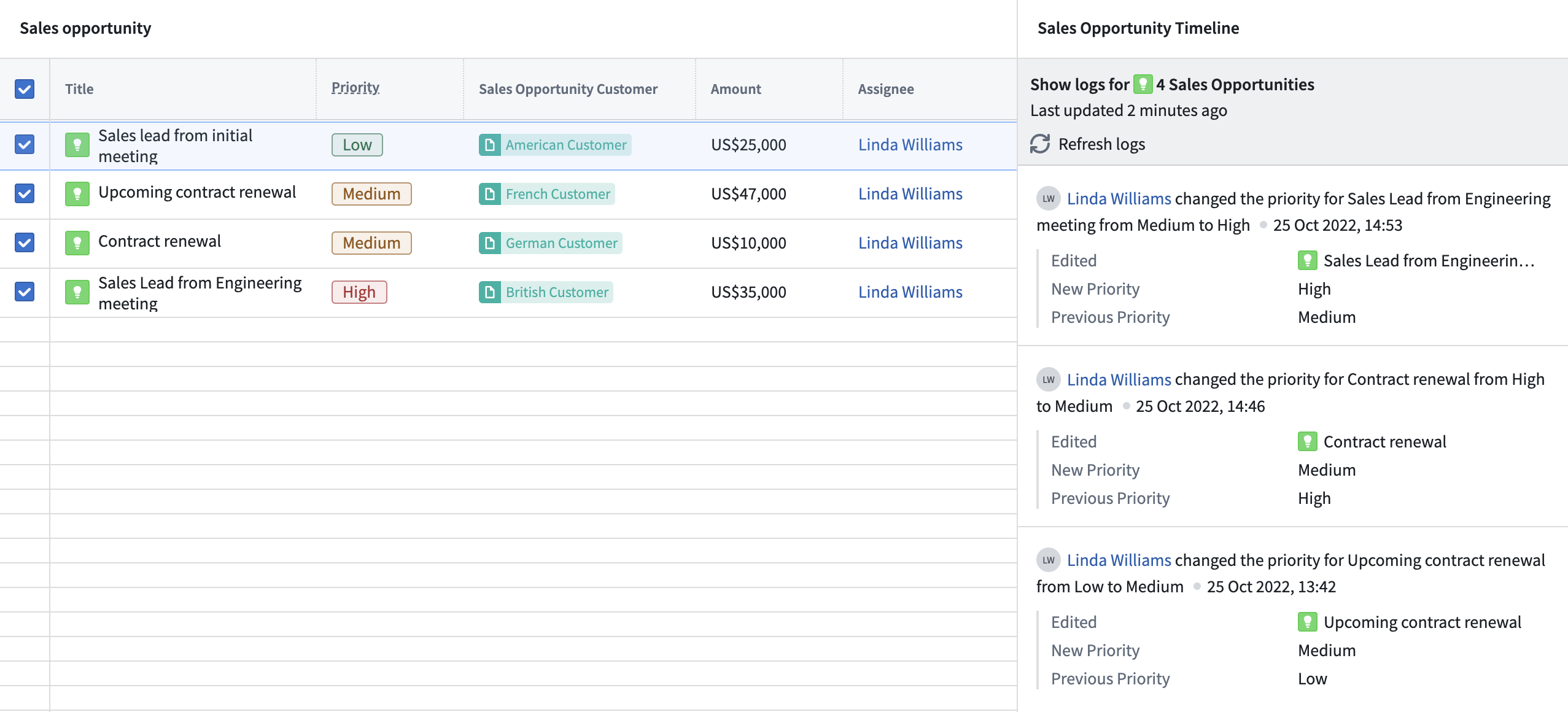Click the amount US$47,000
This screenshot has width=1568, height=712.
(748, 194)
